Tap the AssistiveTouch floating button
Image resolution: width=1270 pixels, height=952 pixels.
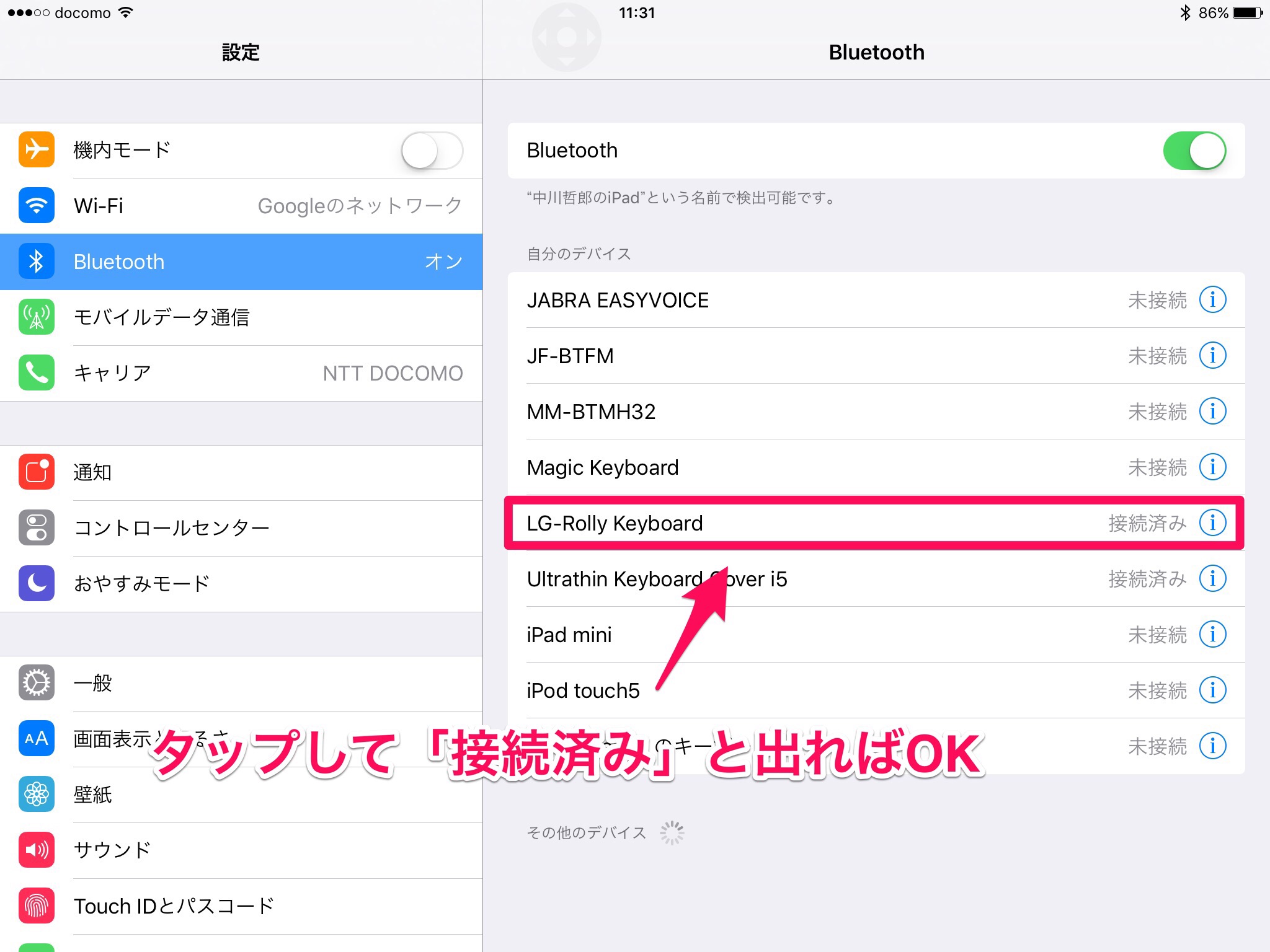click(x=566, y=37)
